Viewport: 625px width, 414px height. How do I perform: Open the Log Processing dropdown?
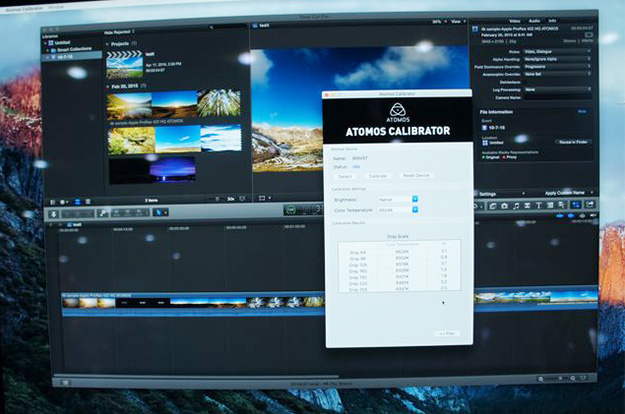[x=557, y=90]
